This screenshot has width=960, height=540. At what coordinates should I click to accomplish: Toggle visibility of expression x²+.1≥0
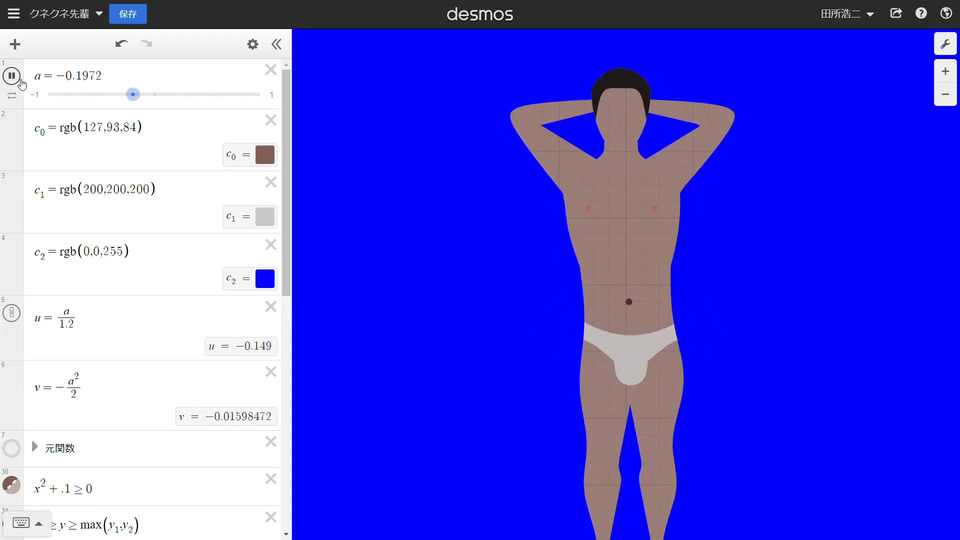(11, 485)
